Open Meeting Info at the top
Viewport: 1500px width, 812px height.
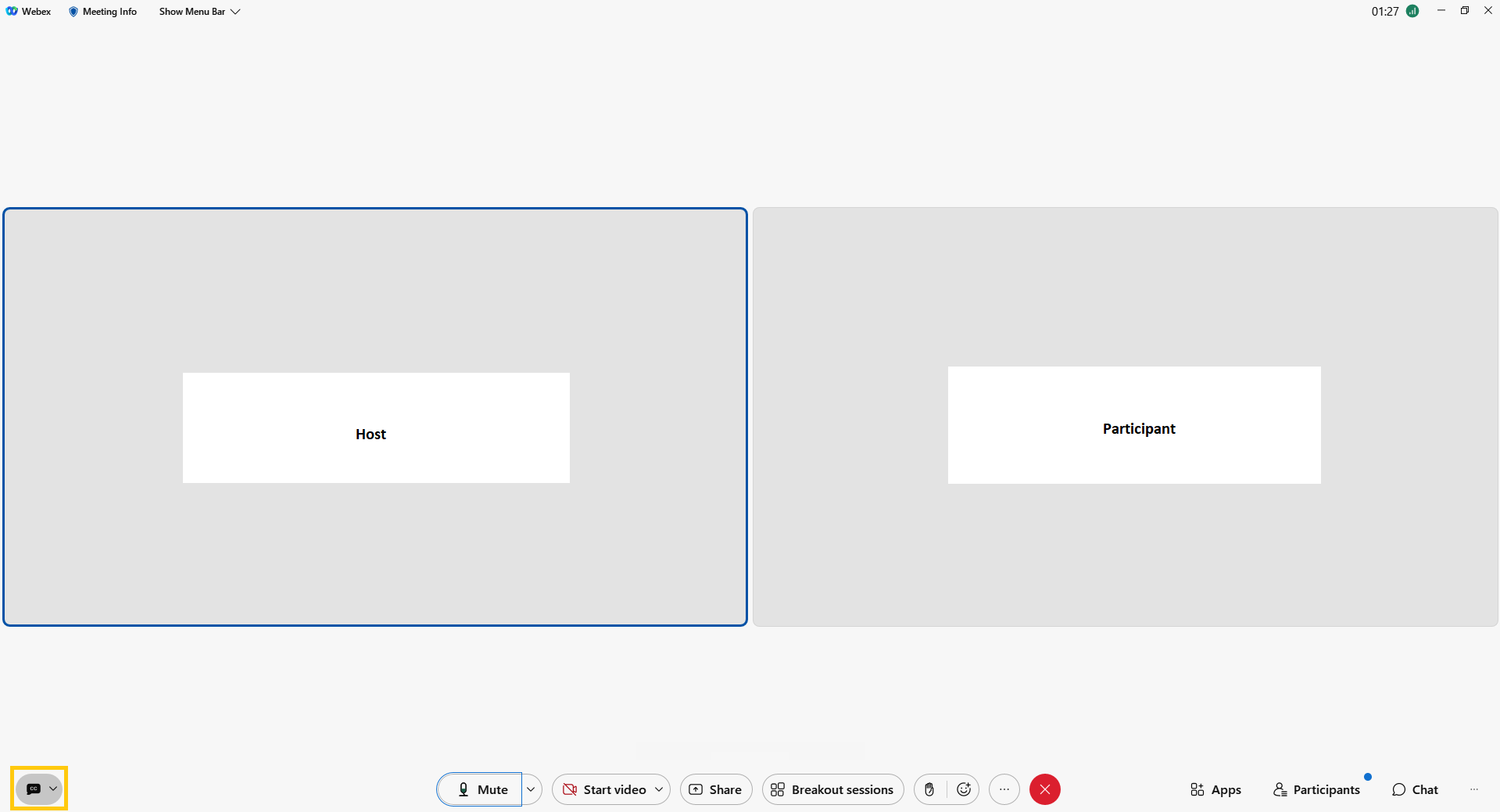(102, 12)
